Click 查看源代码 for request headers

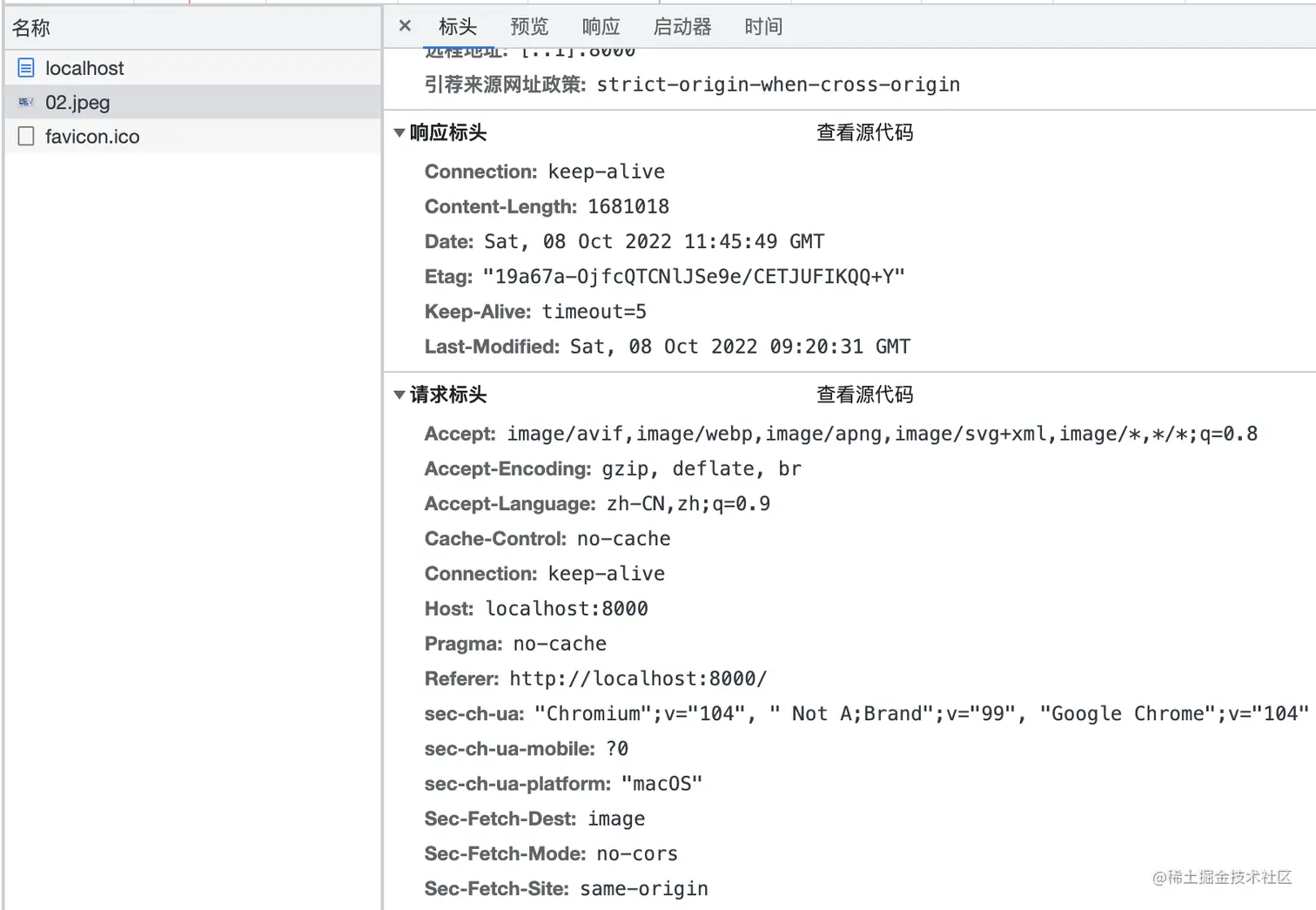864,394
